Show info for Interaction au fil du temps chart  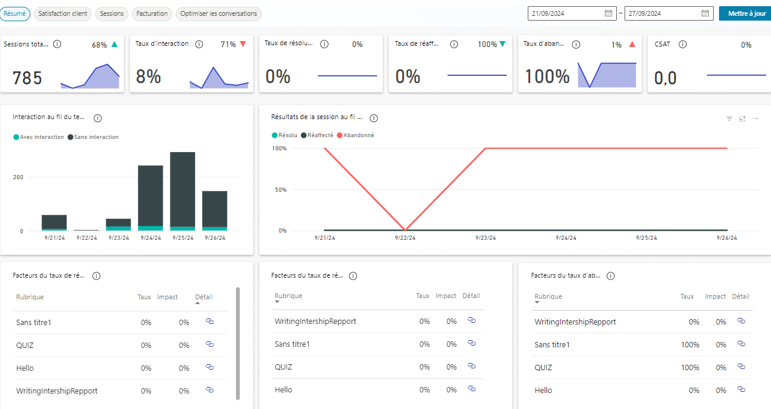[x=98, y=118]
